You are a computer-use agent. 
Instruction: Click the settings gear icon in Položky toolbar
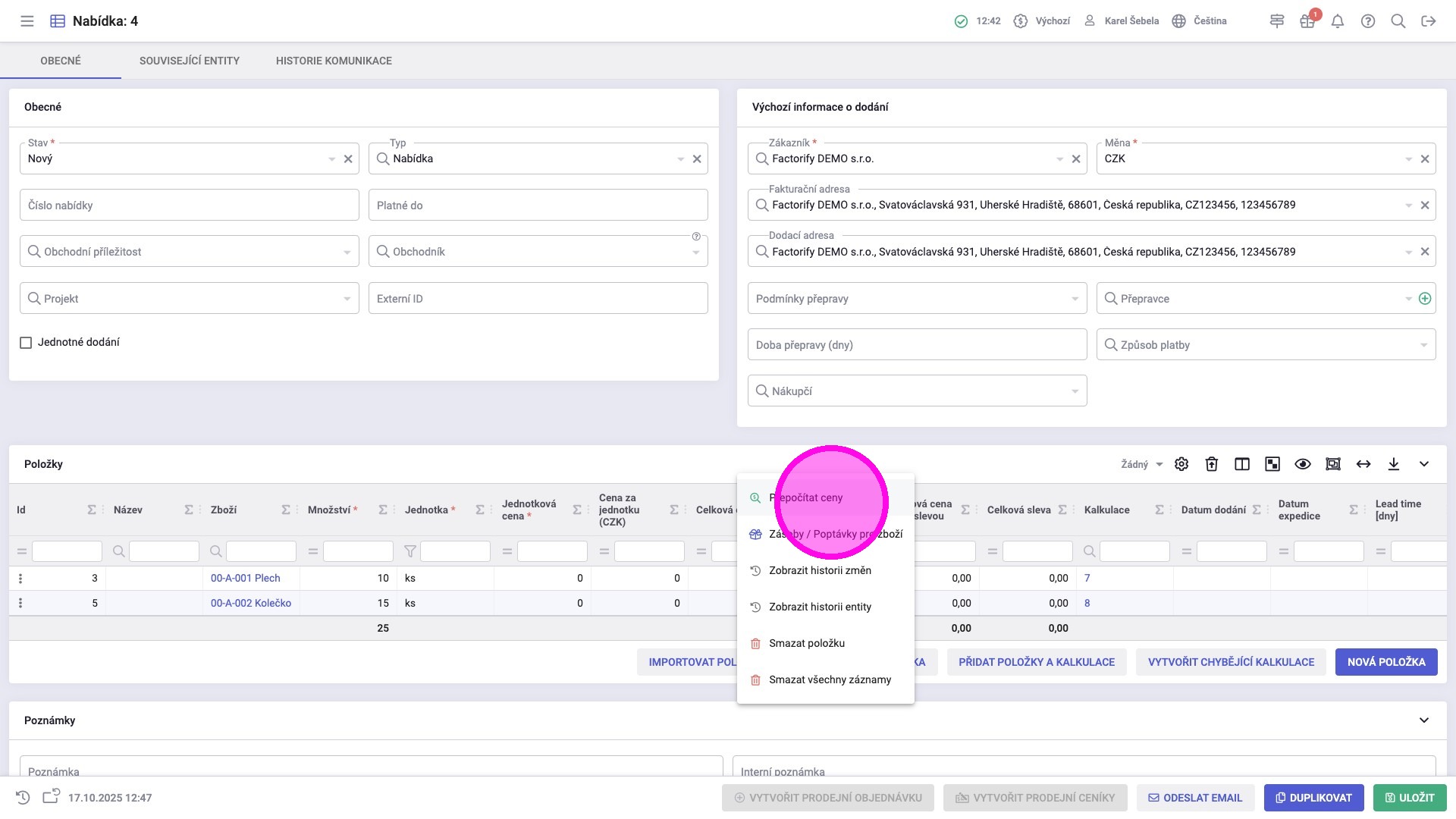(1181, 464)
